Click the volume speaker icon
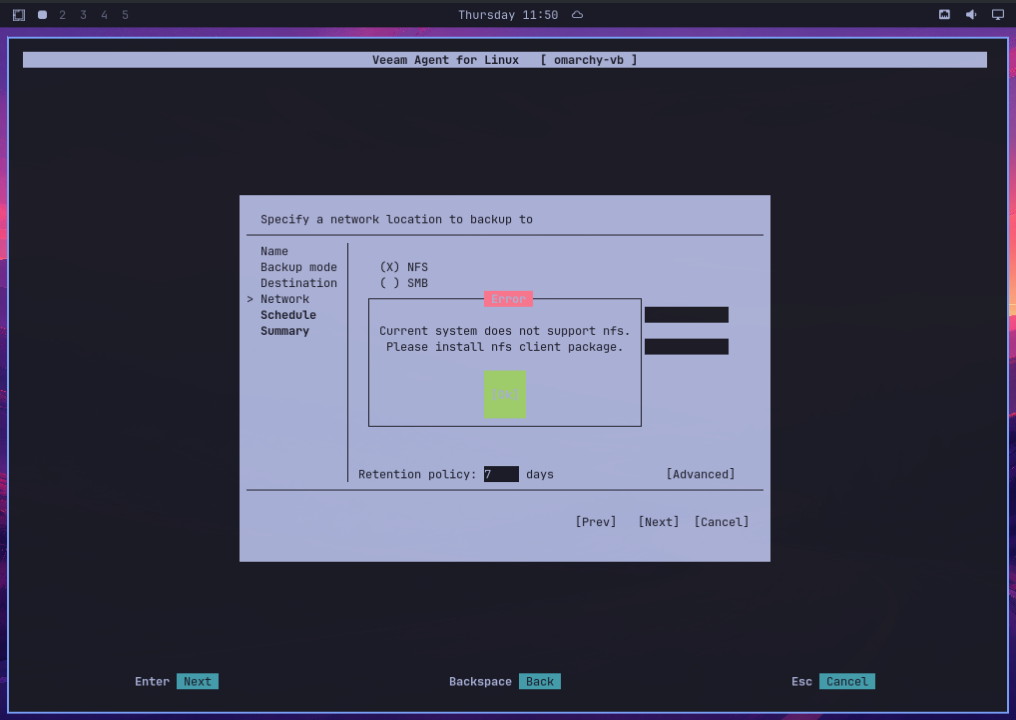This screenshot has height=720, width=1016. click(971, 15)
